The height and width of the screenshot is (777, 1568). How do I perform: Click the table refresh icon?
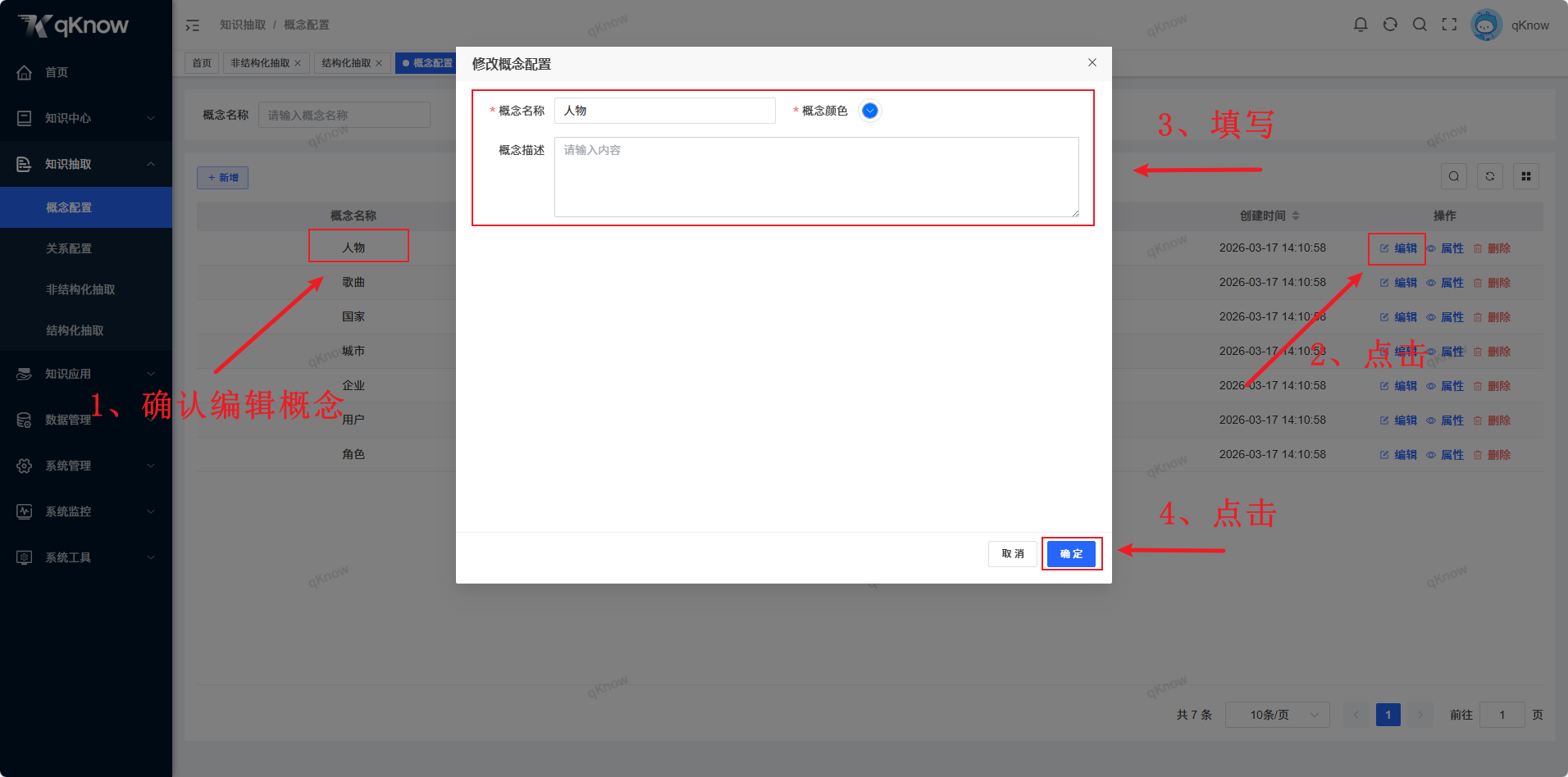click(x=1490, y=176)
